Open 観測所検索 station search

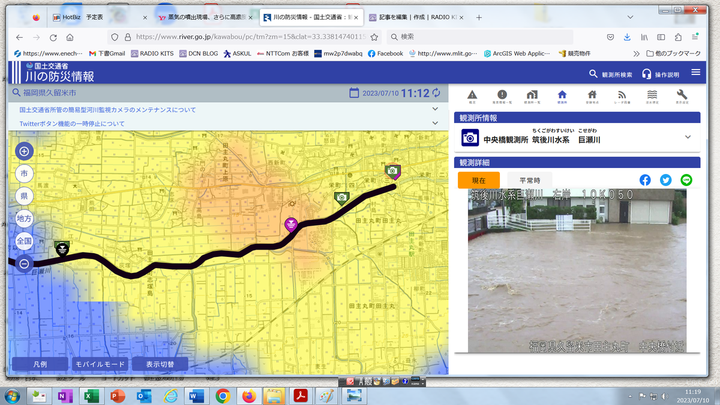tap(609, 74)
